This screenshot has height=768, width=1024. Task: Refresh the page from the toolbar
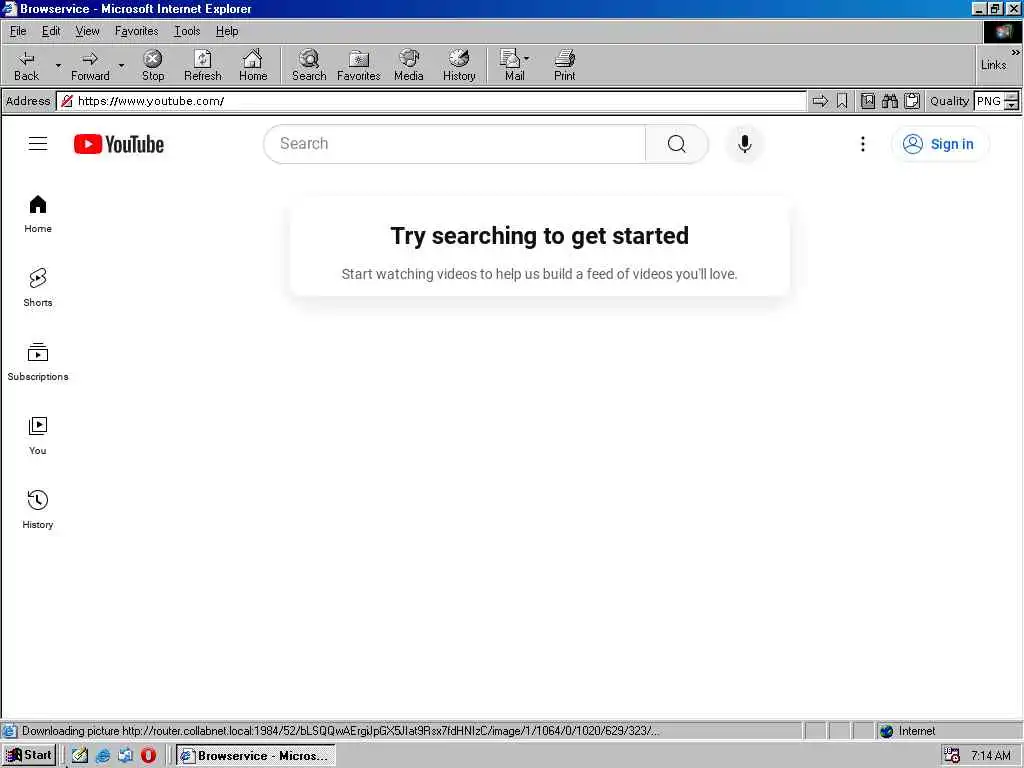[202, 66]
